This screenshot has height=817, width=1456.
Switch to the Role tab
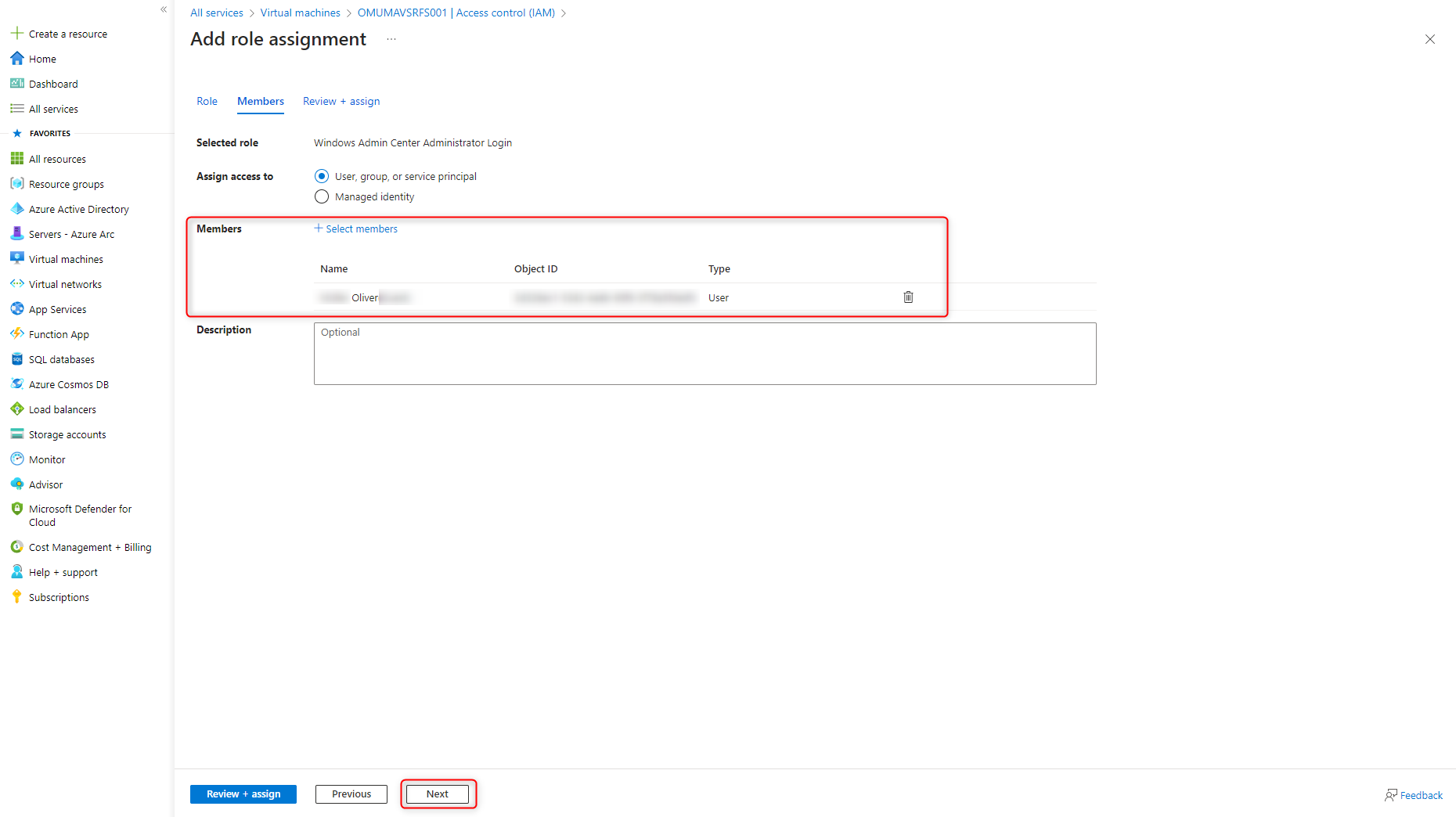207,101
